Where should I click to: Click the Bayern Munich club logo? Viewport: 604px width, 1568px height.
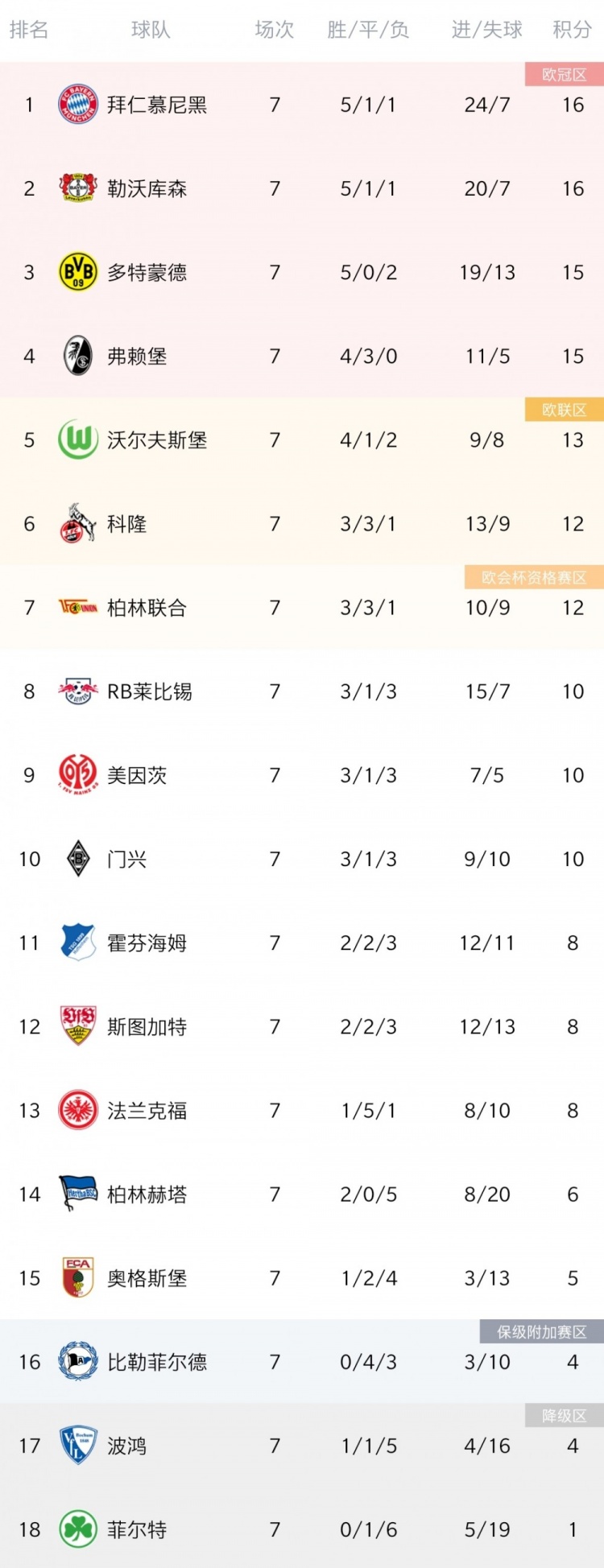pyautogui.click(x=78, y=105)
